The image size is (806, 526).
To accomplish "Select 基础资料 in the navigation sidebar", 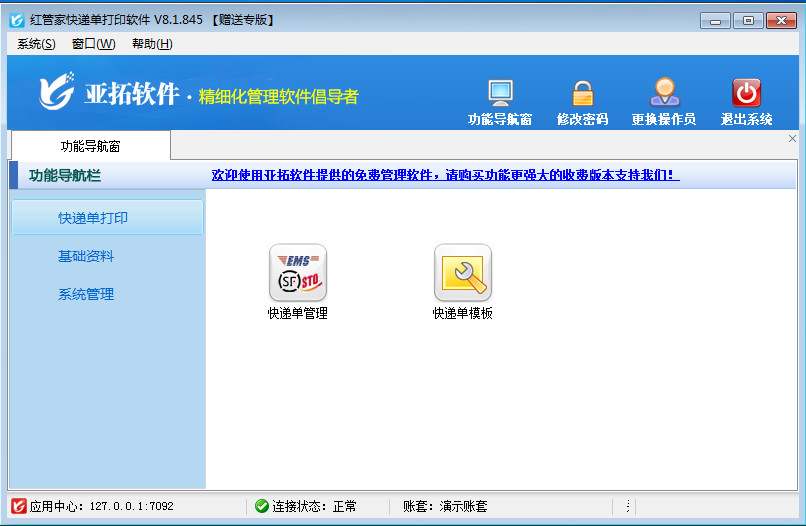I will click(86, 256).
